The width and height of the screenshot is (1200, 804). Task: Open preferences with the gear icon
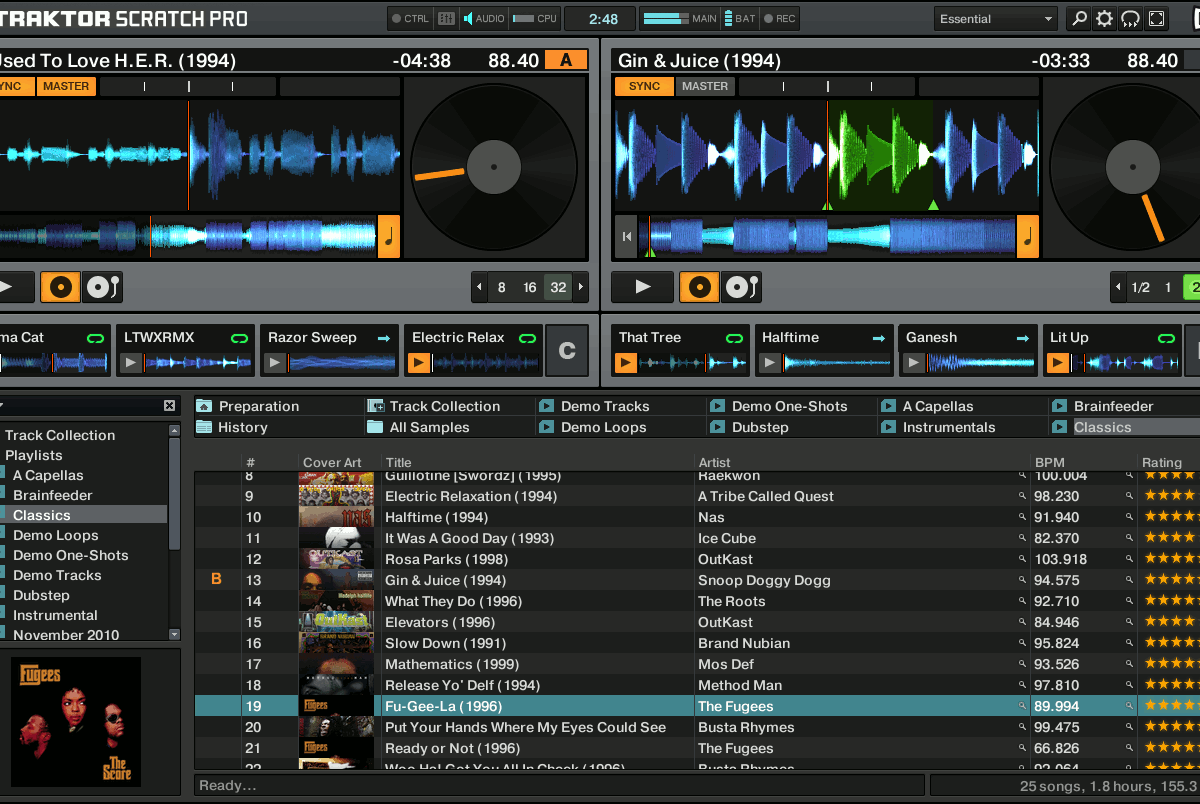click(x=1104, y=18)
